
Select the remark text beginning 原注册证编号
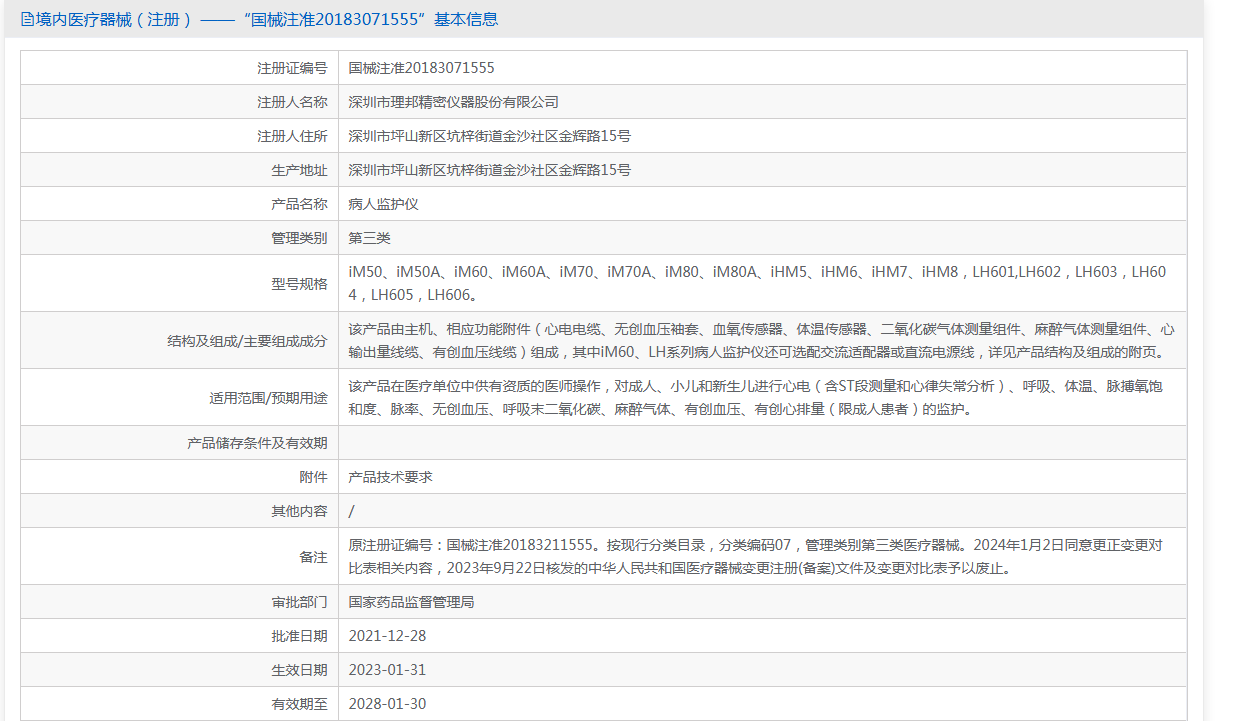click(x=755, y=556)
